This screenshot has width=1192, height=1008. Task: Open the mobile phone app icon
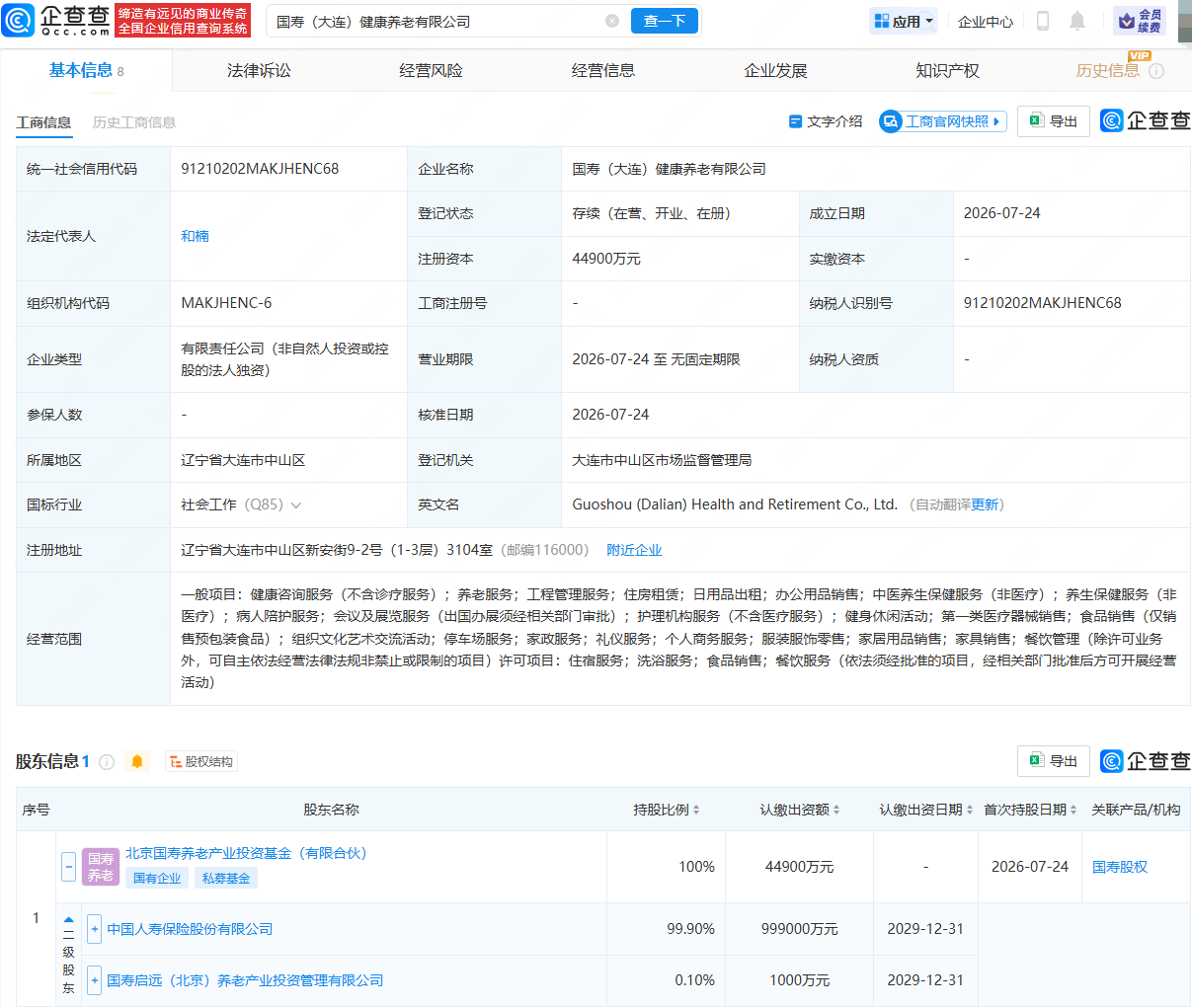click(x=1042, y=21)
